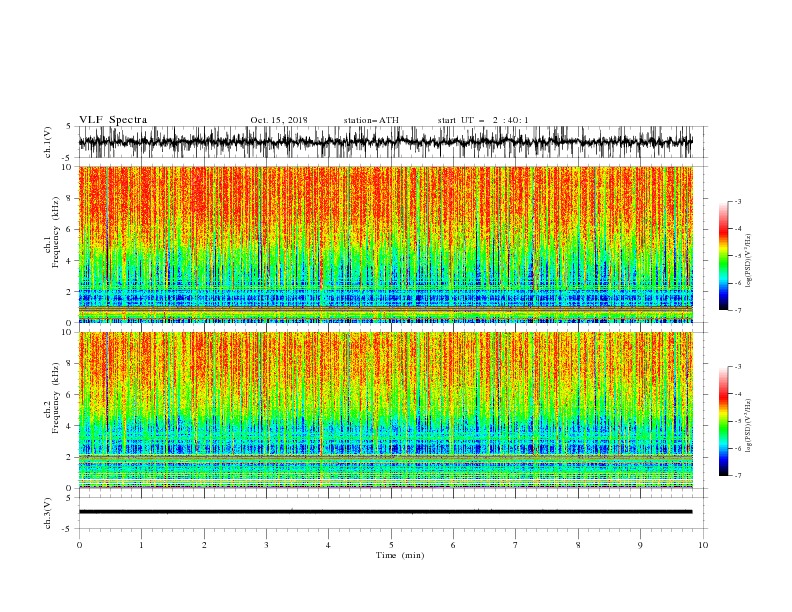The height and width of the screenshot is (612, 792).
Task: Click the ch.2 "Frequency (kHz)" axis label
Action: pos(55,398)
